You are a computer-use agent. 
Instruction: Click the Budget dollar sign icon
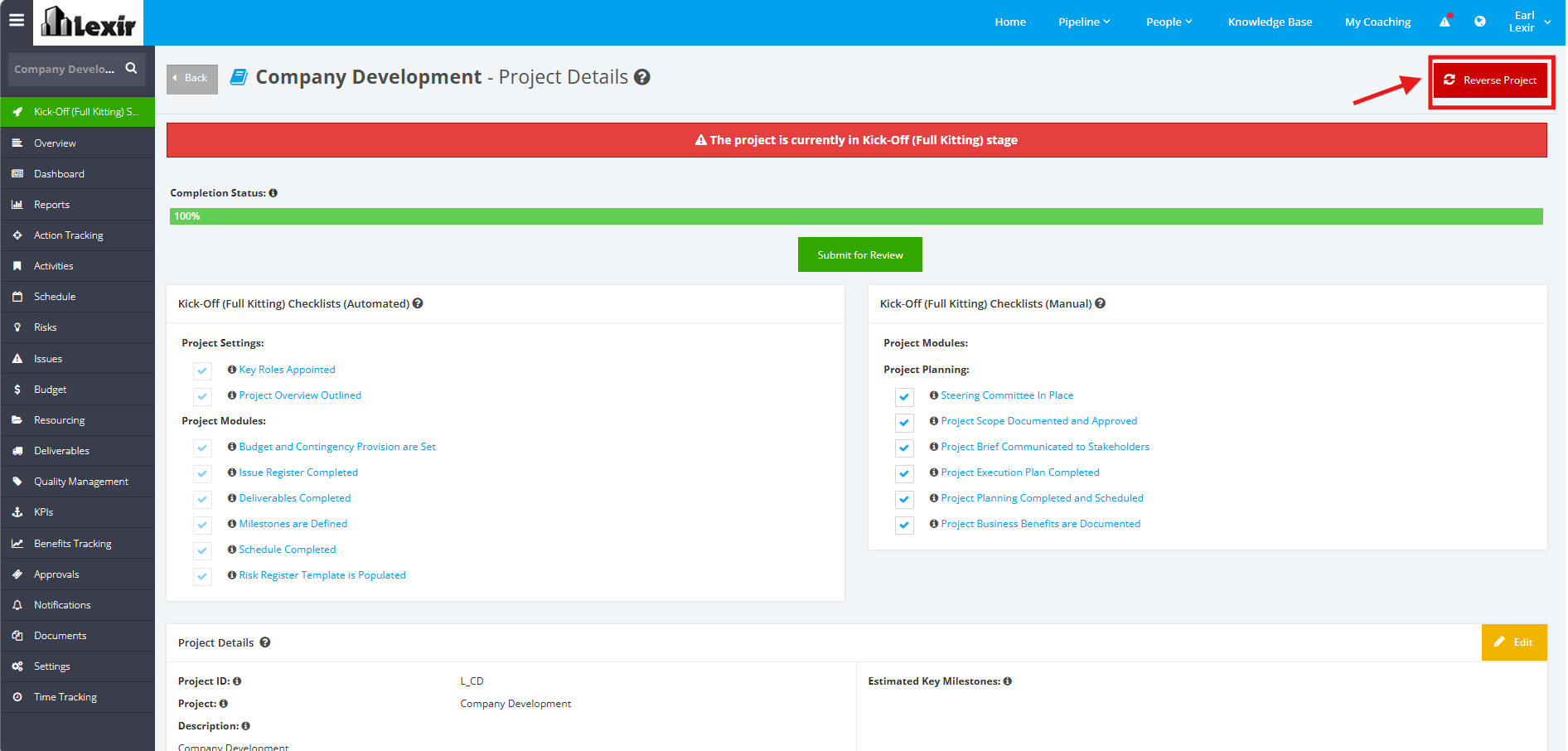(17, 390)
